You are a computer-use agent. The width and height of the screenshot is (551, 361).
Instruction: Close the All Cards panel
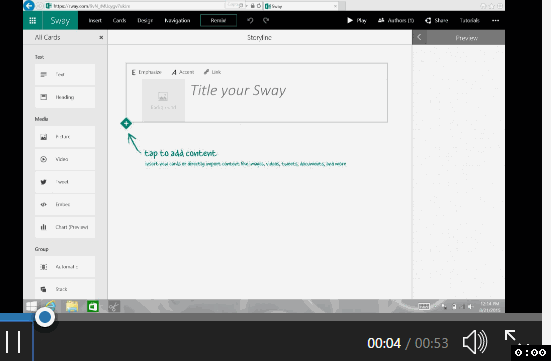(x=101, y=37)
